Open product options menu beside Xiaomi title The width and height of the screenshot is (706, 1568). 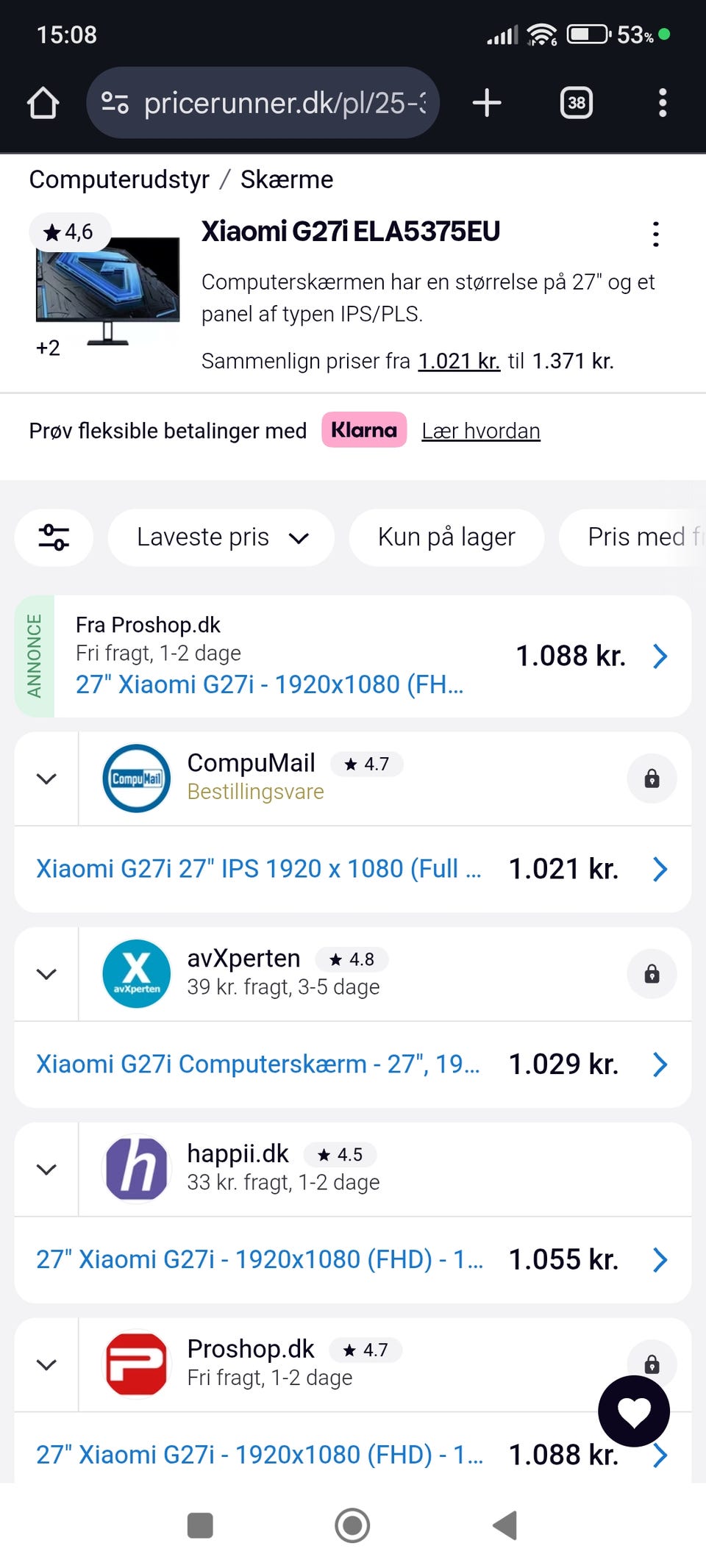pyautogui.click(x=655, y=235)
